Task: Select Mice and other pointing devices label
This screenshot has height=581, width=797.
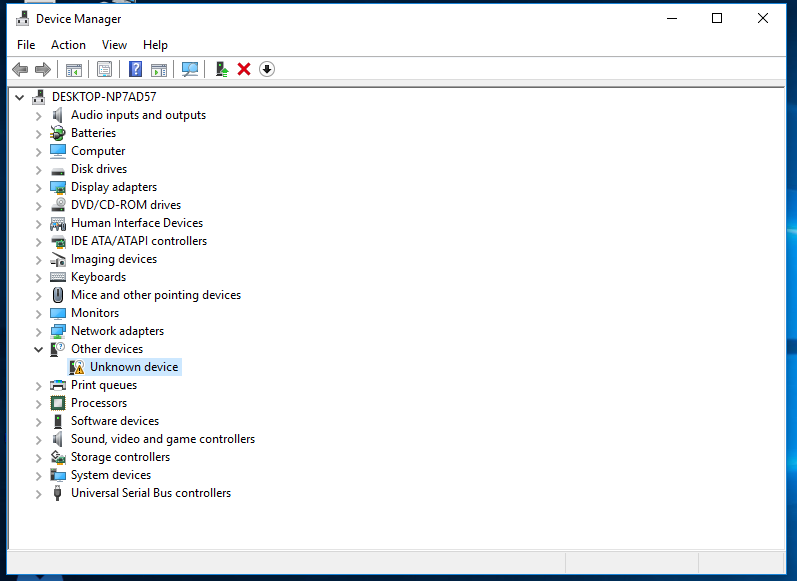Action: coord(156,295)
